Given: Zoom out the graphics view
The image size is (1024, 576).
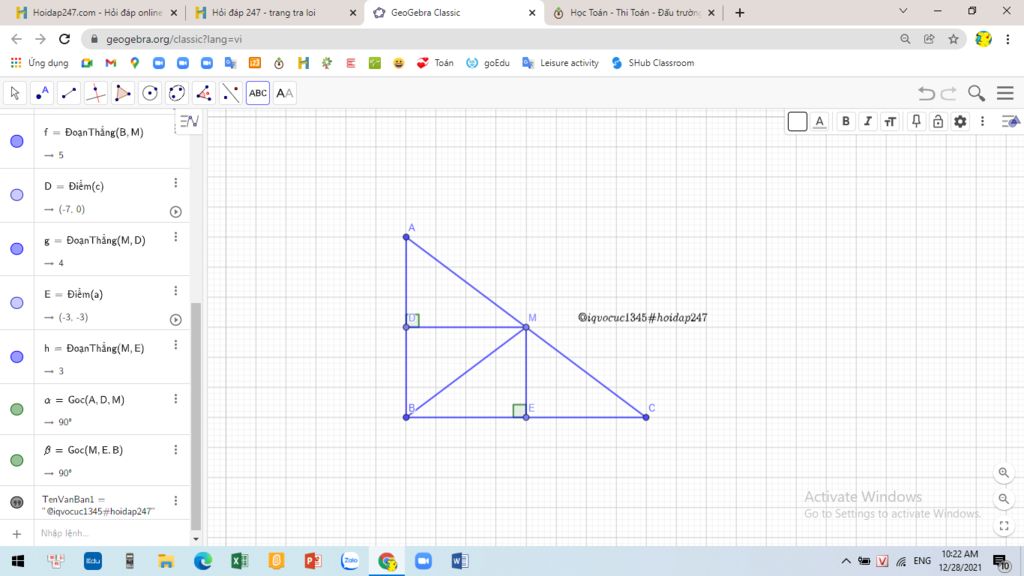Looking at the screenshot, I should pos(1004,499).
